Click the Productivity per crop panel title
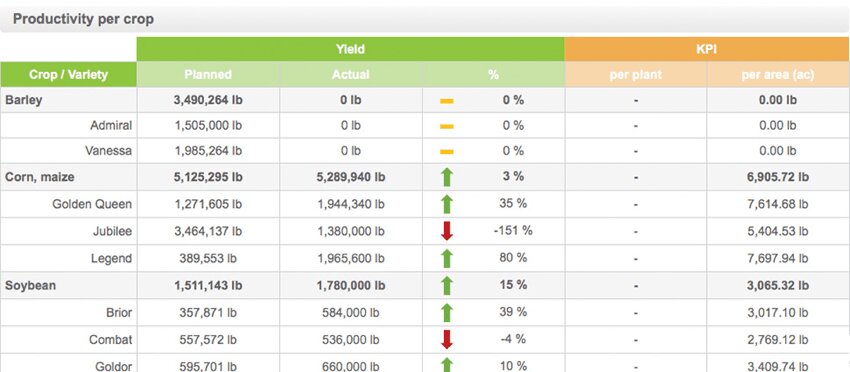850x372 pixels. click(83, 20)
